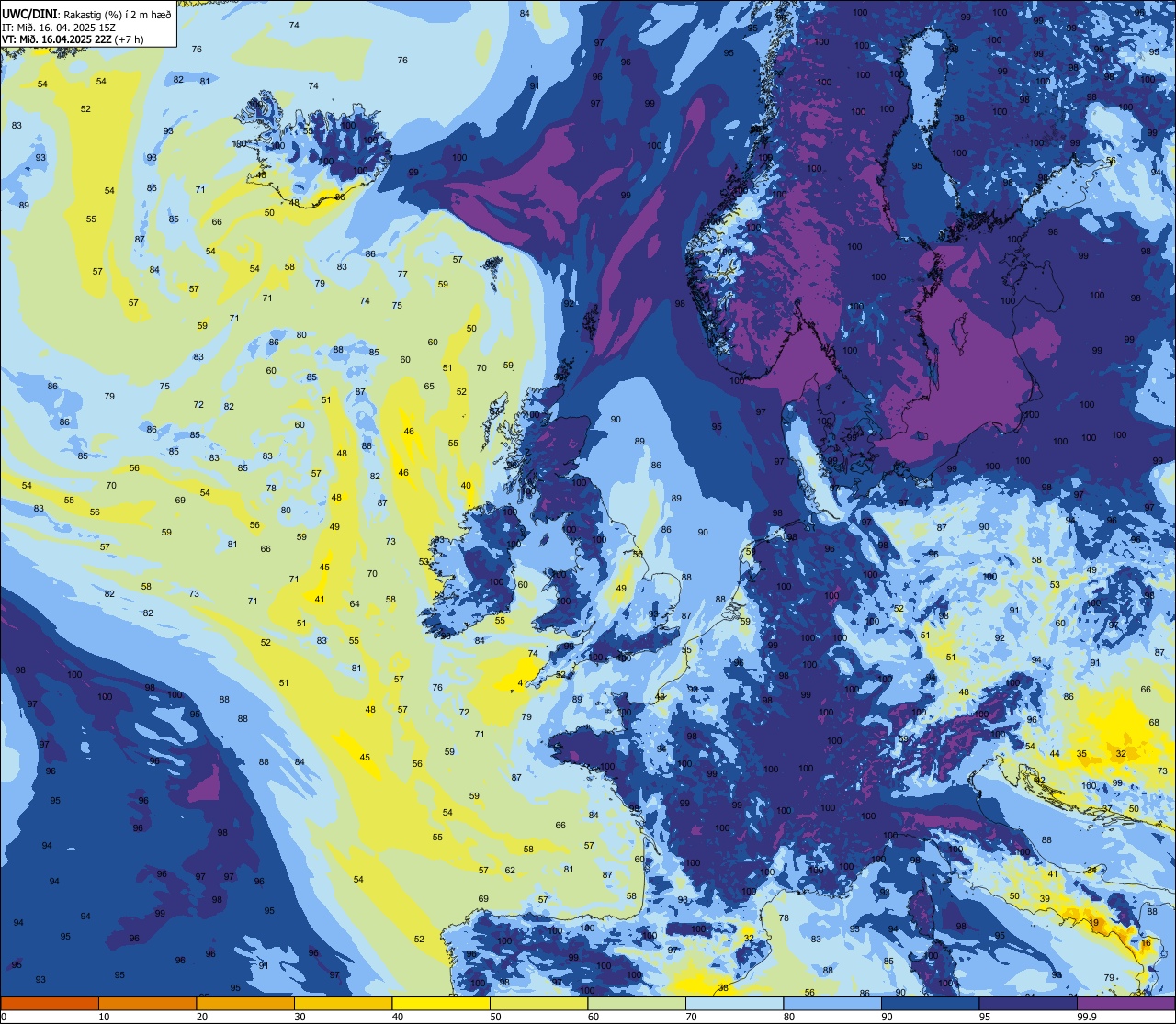Click the light green 60–70 legend segment
Image resolution: width=1176 pixels, height=1024 pixels.
point(637,1003)
